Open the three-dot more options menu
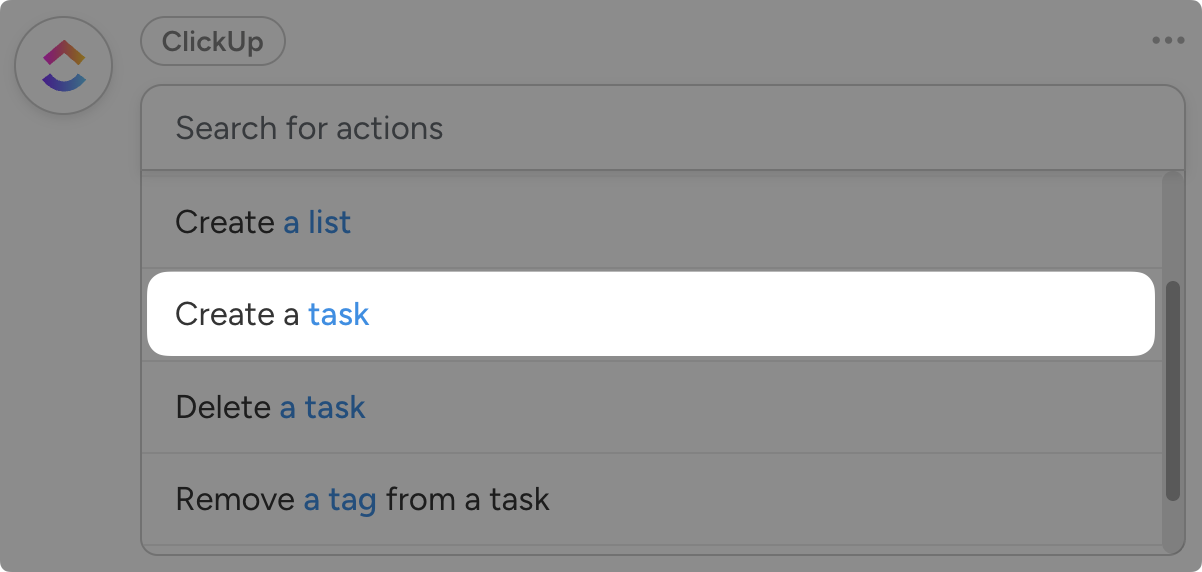Viewport: 1202px width, 572px height. pos(1167,41)
